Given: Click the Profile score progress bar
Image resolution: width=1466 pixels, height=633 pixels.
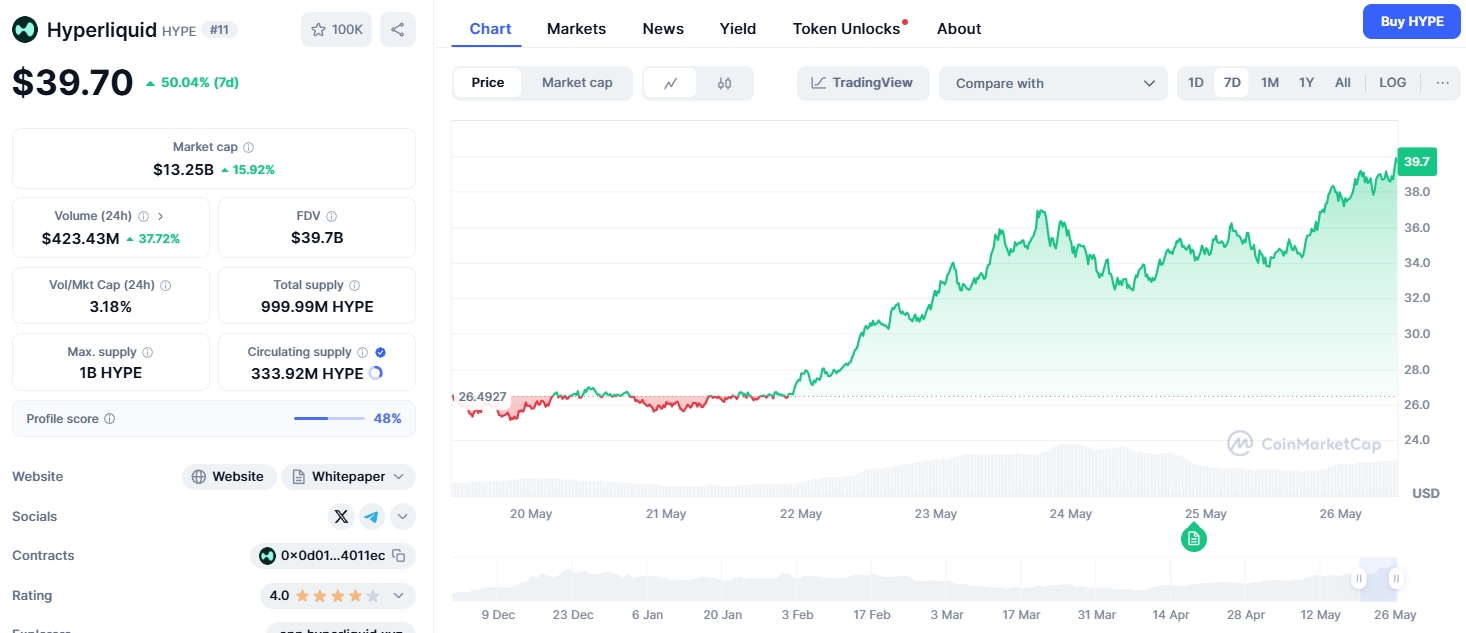Looking at the screenshot, I should (329, 419).
